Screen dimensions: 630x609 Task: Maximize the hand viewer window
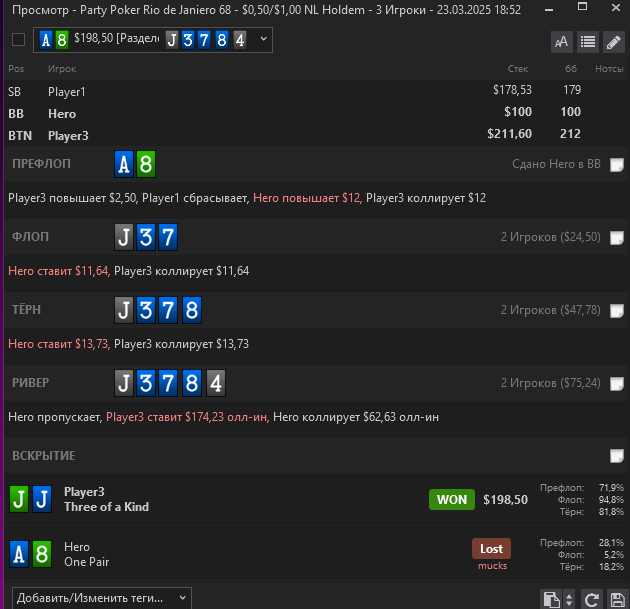tap(583, 6)
